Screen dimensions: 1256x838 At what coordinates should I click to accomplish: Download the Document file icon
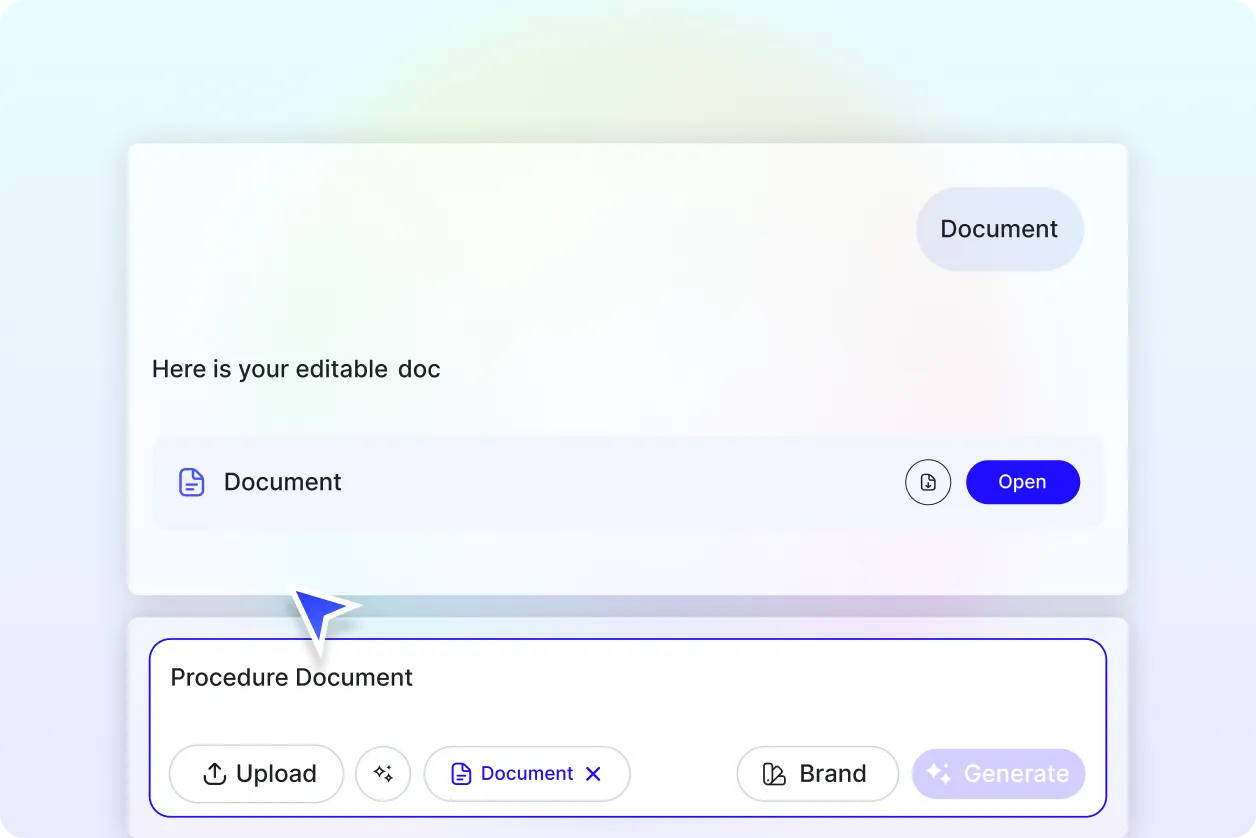tap(928, 482)
